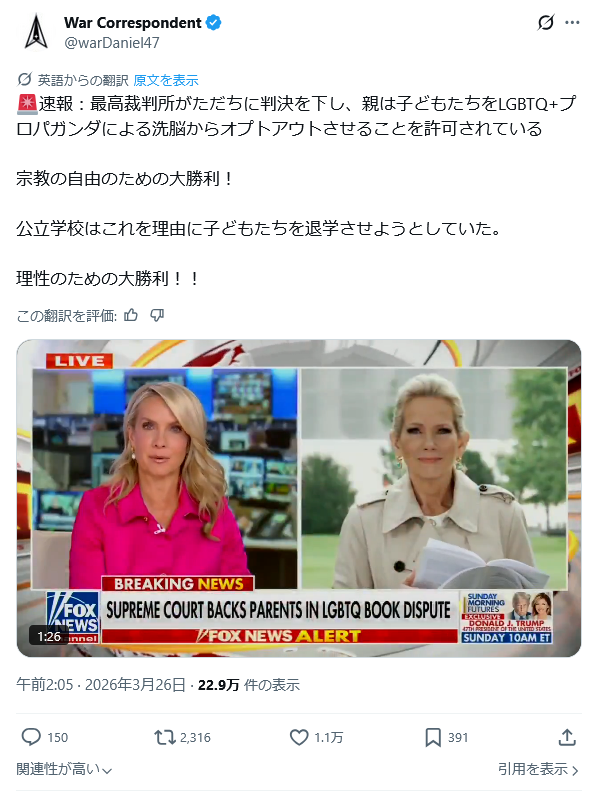Image resolution: width=598 pixels, height=791 pixels.
Task: Expand the 関連性が高い sort dropdown
Action: [x=64, y=769]
